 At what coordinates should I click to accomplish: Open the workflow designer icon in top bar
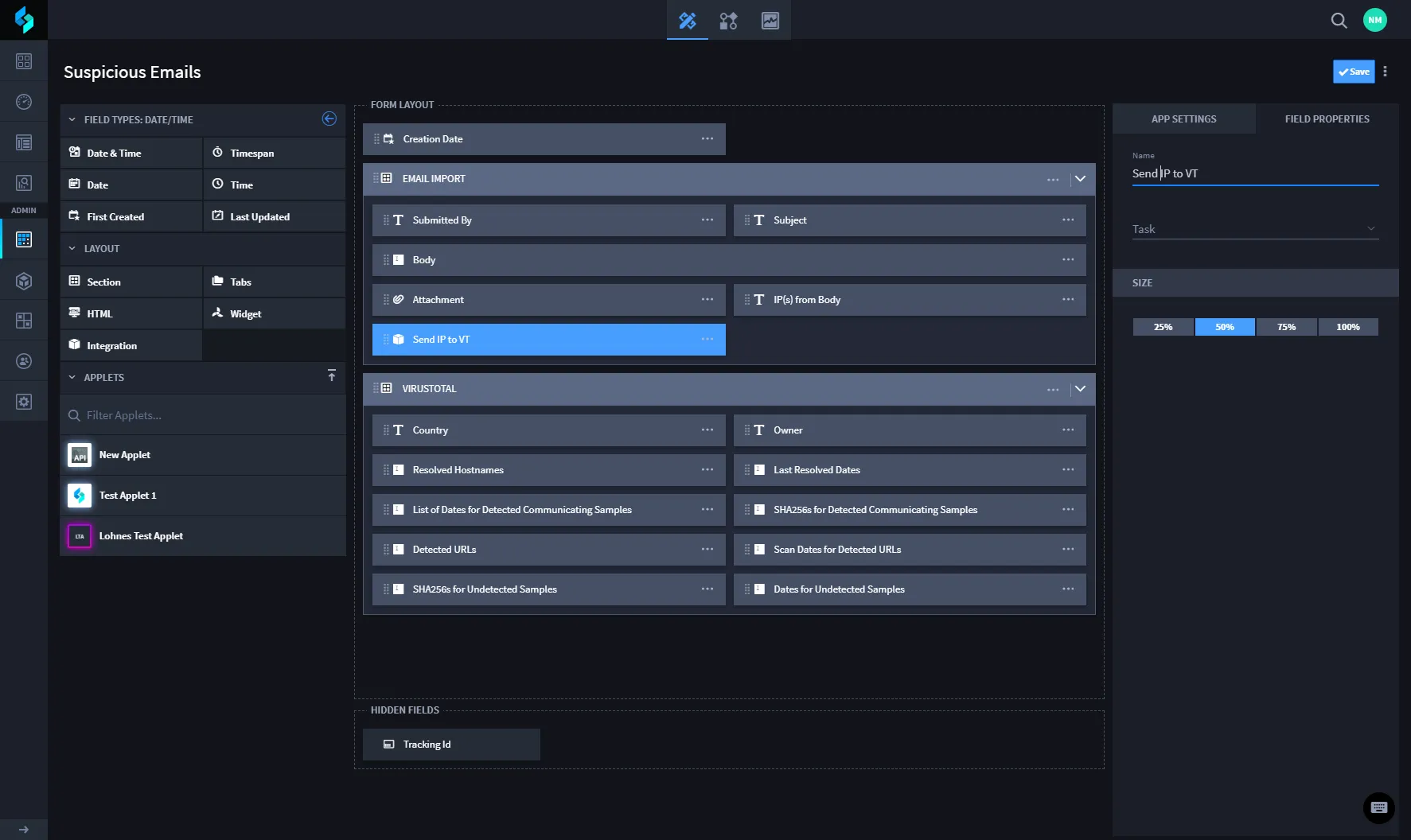(728, 21)
